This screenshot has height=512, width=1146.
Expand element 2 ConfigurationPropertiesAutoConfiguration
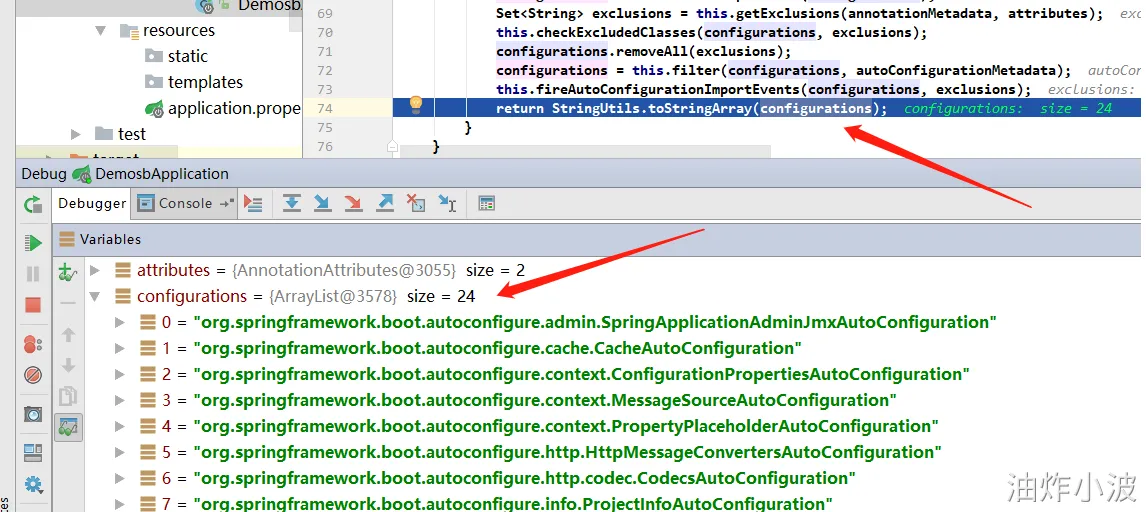120,374
